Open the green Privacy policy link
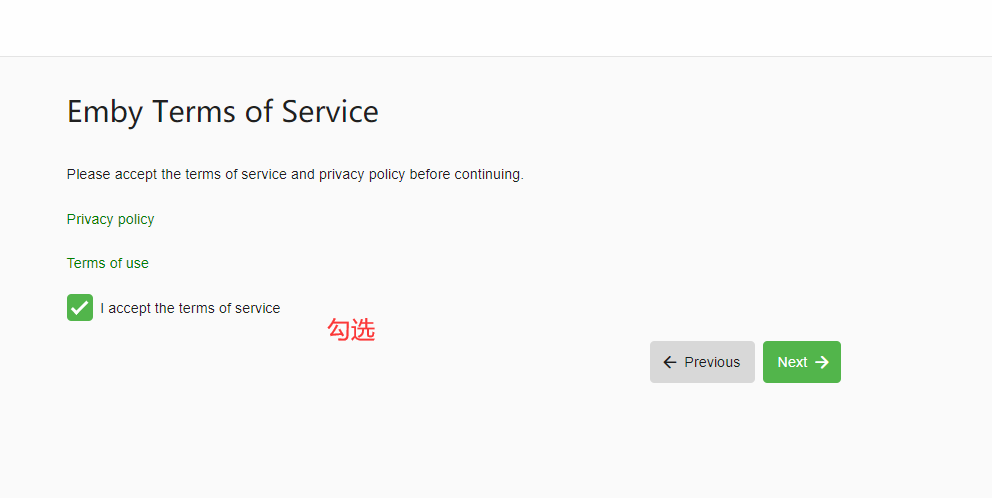992x498 pixels. pyautogui.click(x=110, y=219)
